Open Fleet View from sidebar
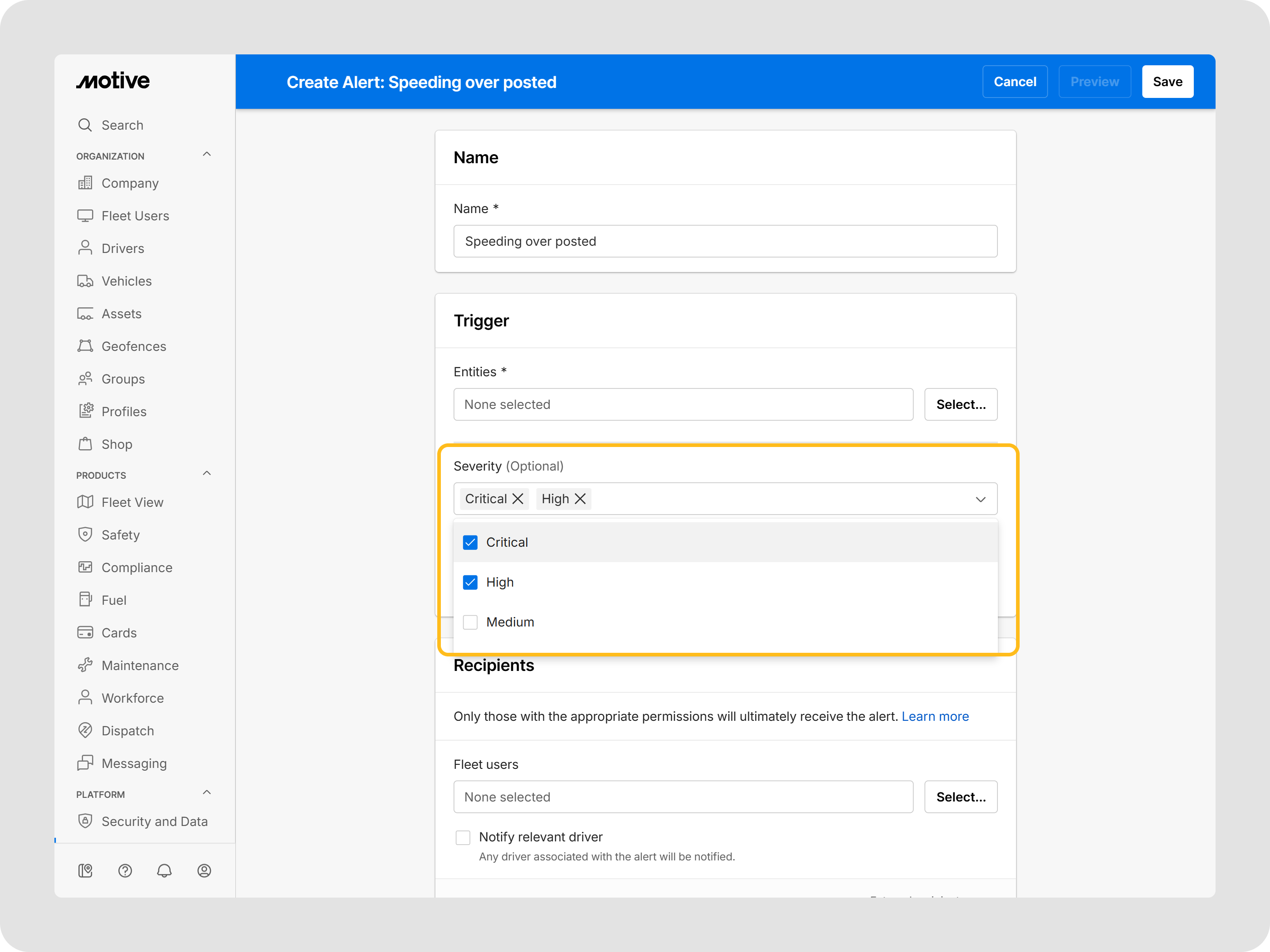Screen dimensions: 1270x952 [132, 502]
